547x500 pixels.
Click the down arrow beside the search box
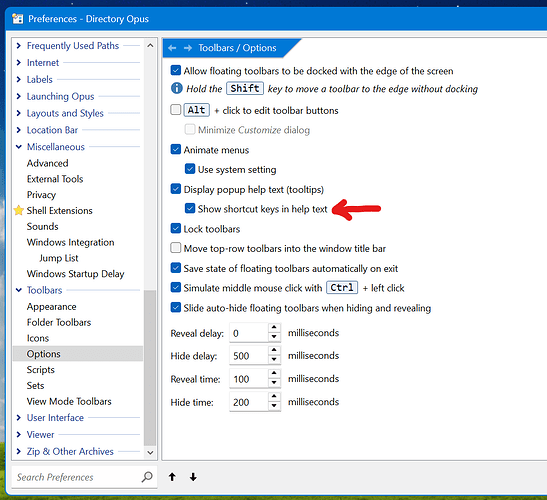point(193,477)
